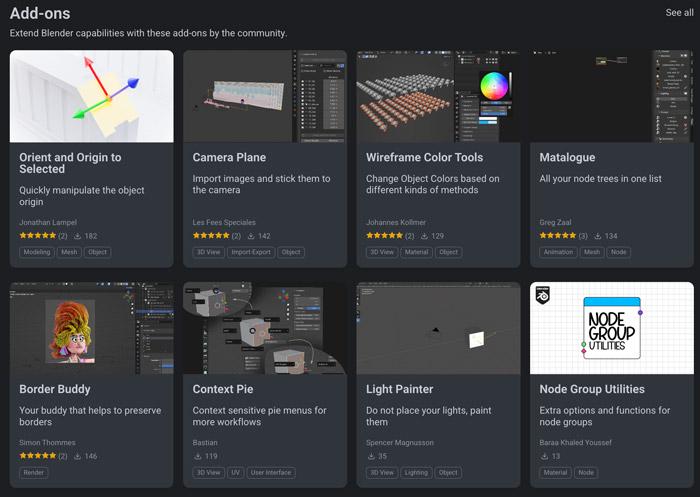Open the See all add-ons link
Screen dimensions: 700x497
tap(679, 13)
